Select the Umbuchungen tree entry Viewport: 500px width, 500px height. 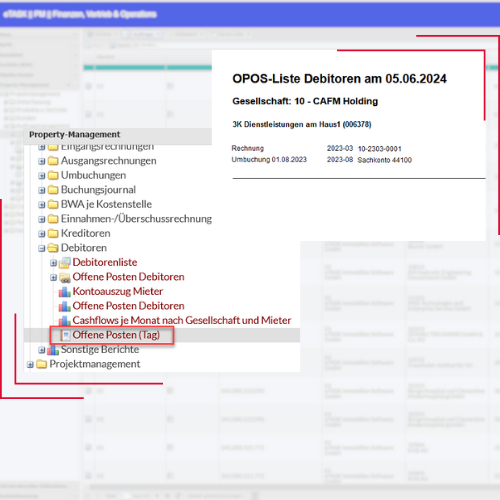click(x=93, y=175)
